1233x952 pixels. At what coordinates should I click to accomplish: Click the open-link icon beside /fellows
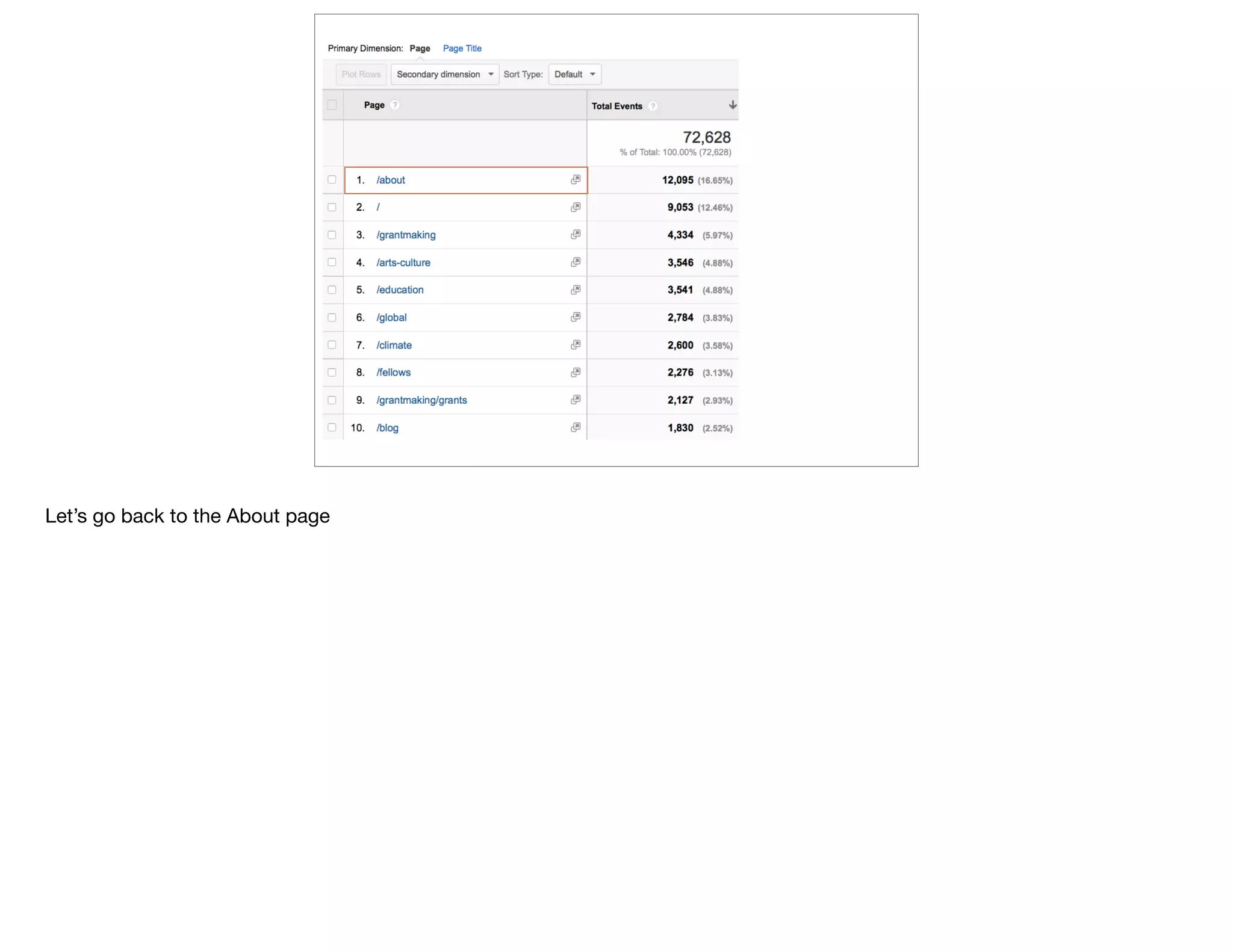[x=576, y=372]
